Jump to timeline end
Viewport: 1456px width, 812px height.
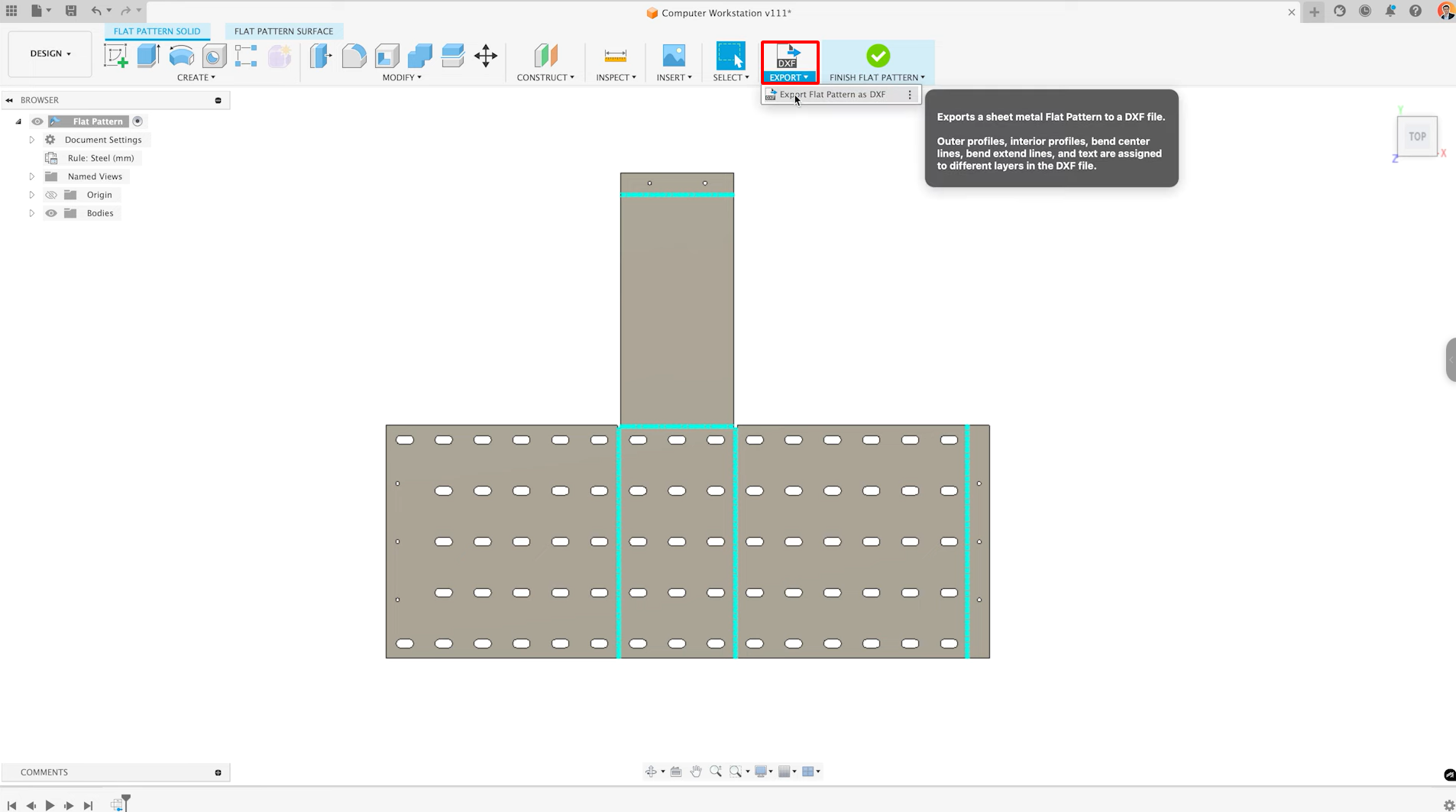coord(88,805)
